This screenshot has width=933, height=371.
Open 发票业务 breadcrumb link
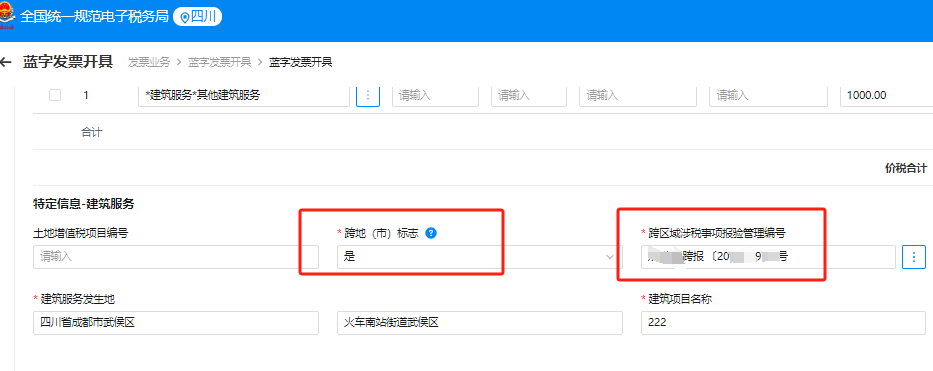click(149, 62)
